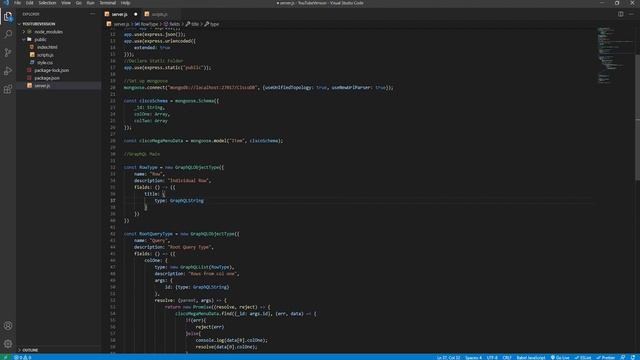Click Ln 37 cursor position in status bar
The width and height of the screenshot is (640, 360).
point(448,357)
